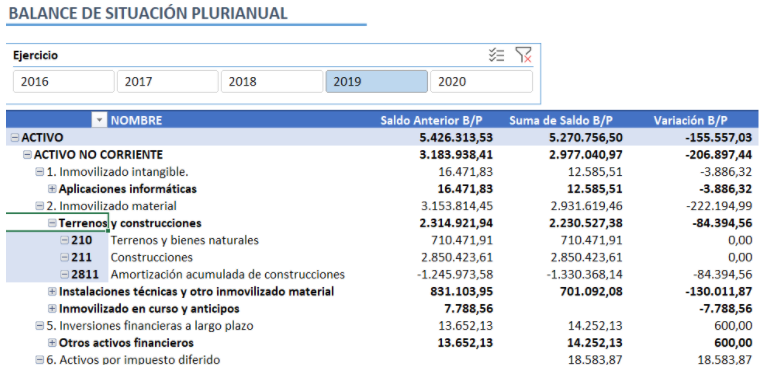This screenshot has height=371, width=765.
Task: Collapse 5. Inversiones financieras a largo plazo
Action: pos(40,326)
